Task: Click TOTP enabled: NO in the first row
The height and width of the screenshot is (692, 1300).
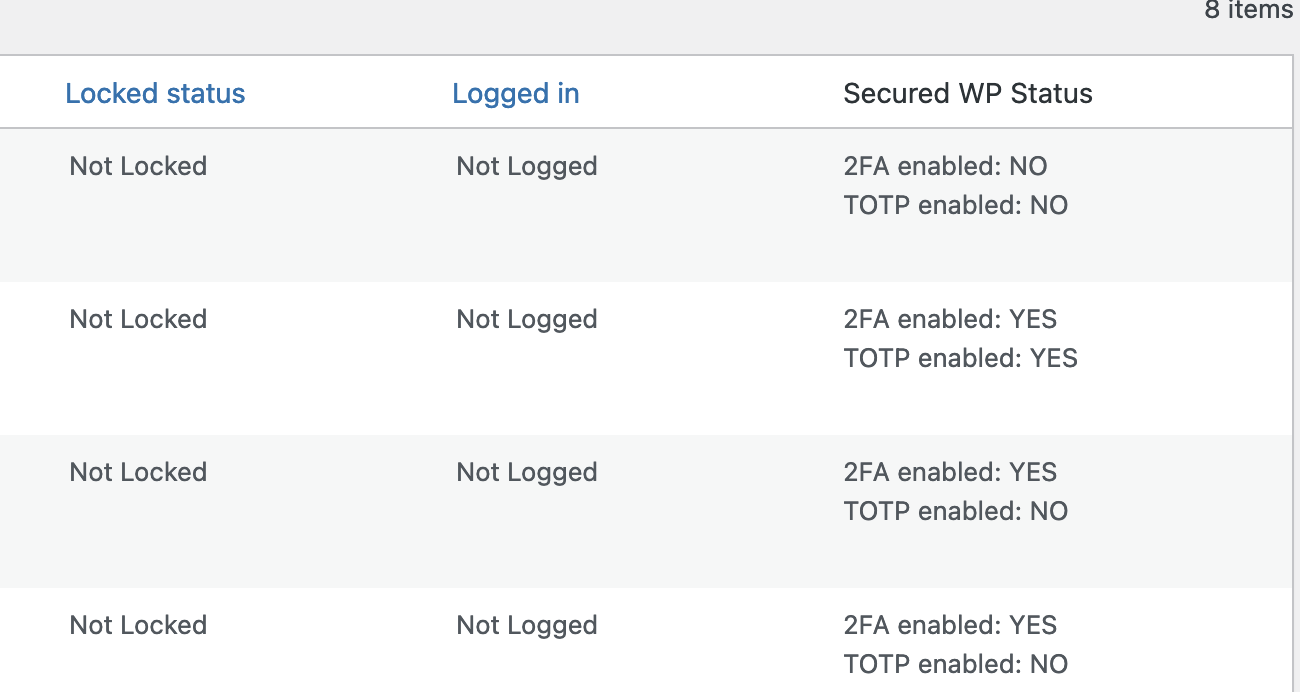Action: click(x=956, y=205)
